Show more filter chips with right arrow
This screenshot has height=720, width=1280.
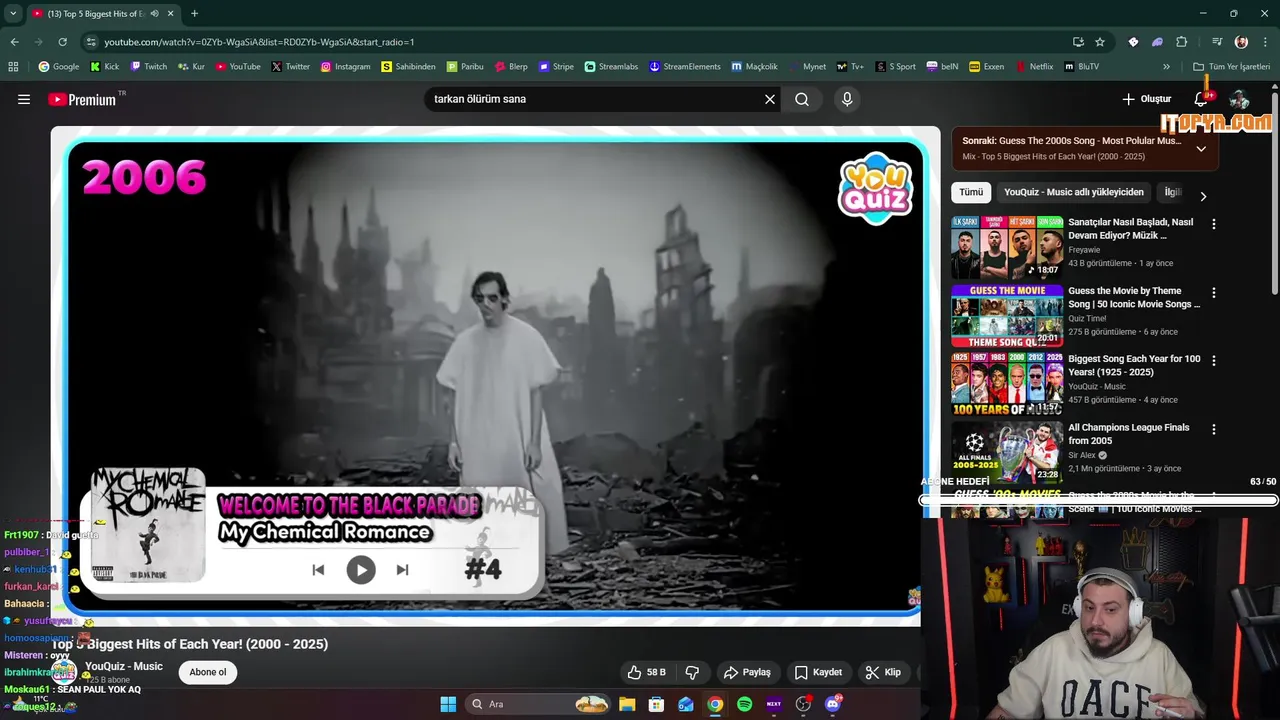pos(1203,197)
